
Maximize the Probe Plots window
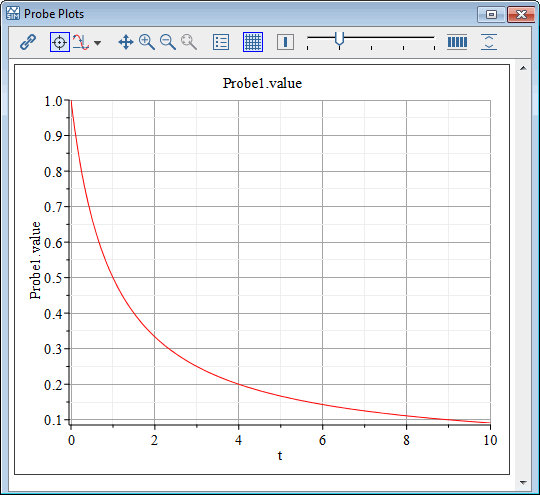[x=491, y=15]
